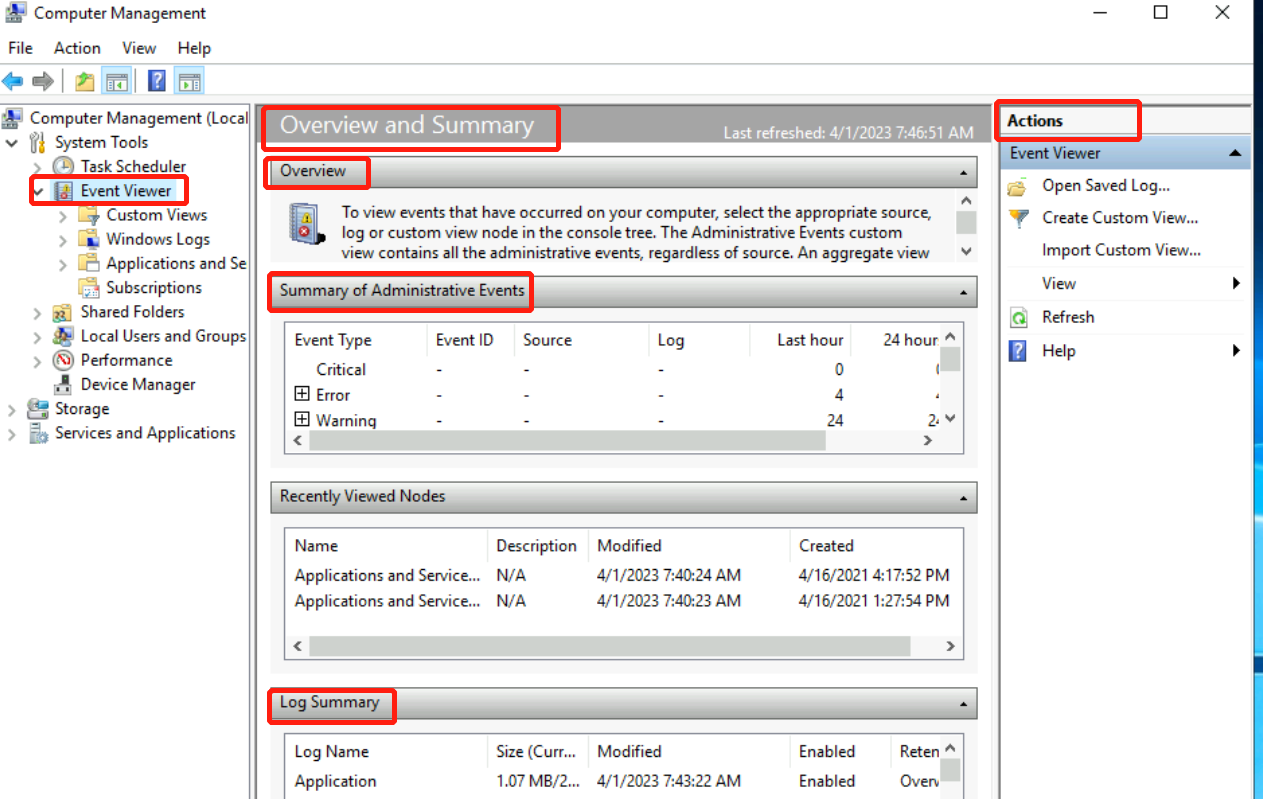This screenshot has width=1263, height=799.
Task: Click the Create Custom View funnel icon
Action: [1018, 218]
